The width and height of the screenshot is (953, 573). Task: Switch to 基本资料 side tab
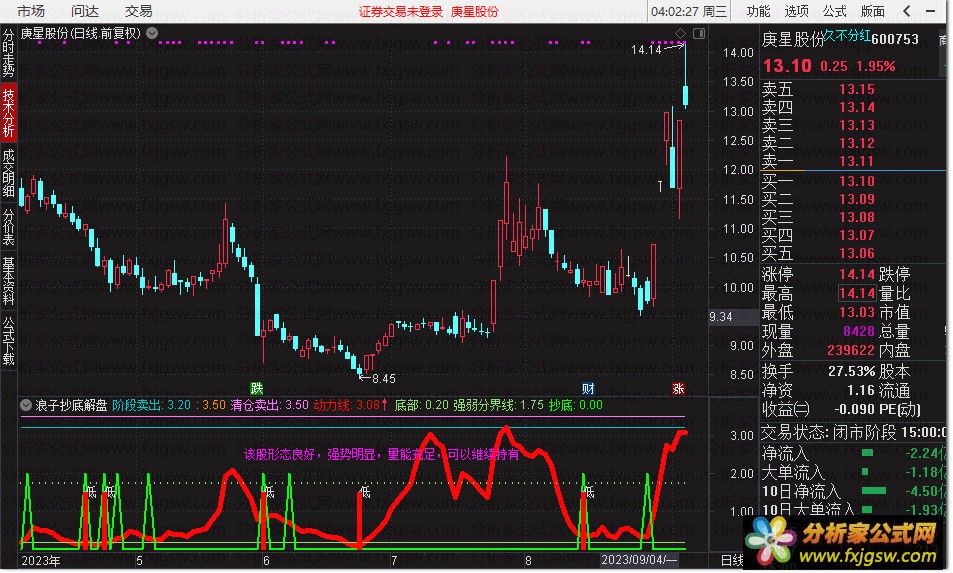9,281
